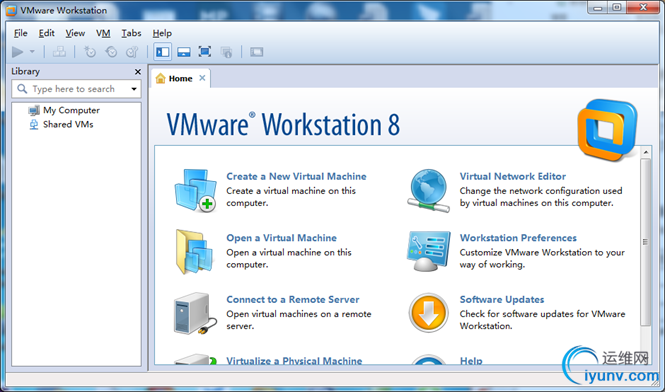Click the Workstation Preferences monitor icon
This screenshot has width=665, height=392.
(428, 251)
